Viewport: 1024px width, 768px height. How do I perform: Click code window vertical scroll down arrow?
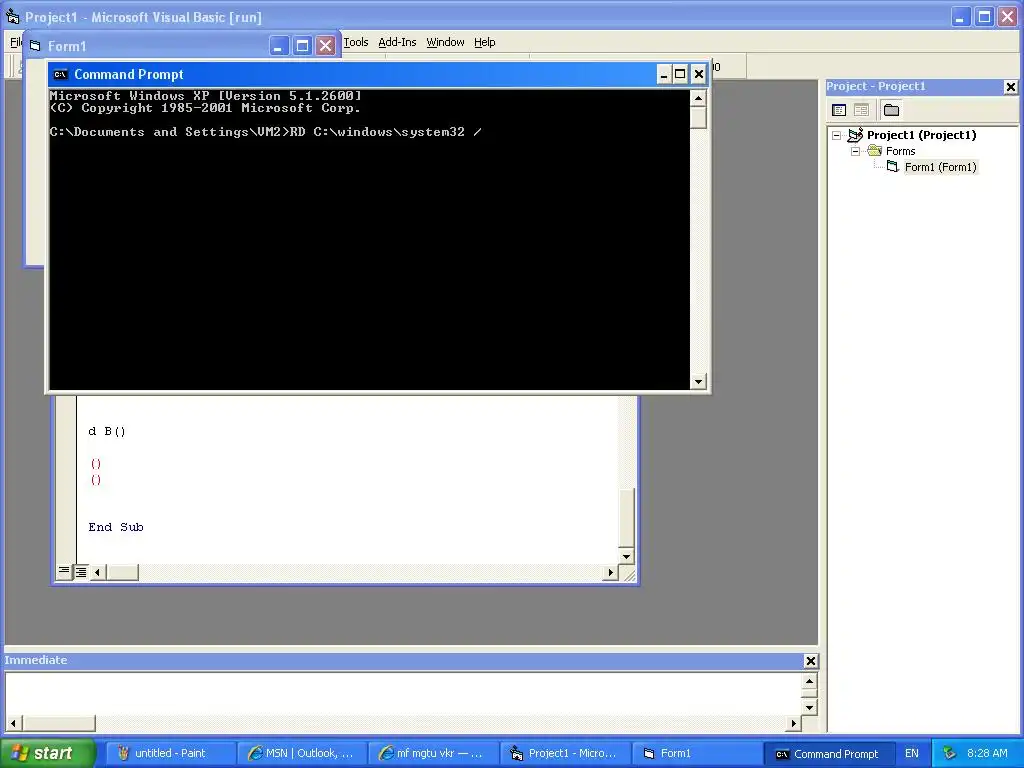[x=626, y=556]
